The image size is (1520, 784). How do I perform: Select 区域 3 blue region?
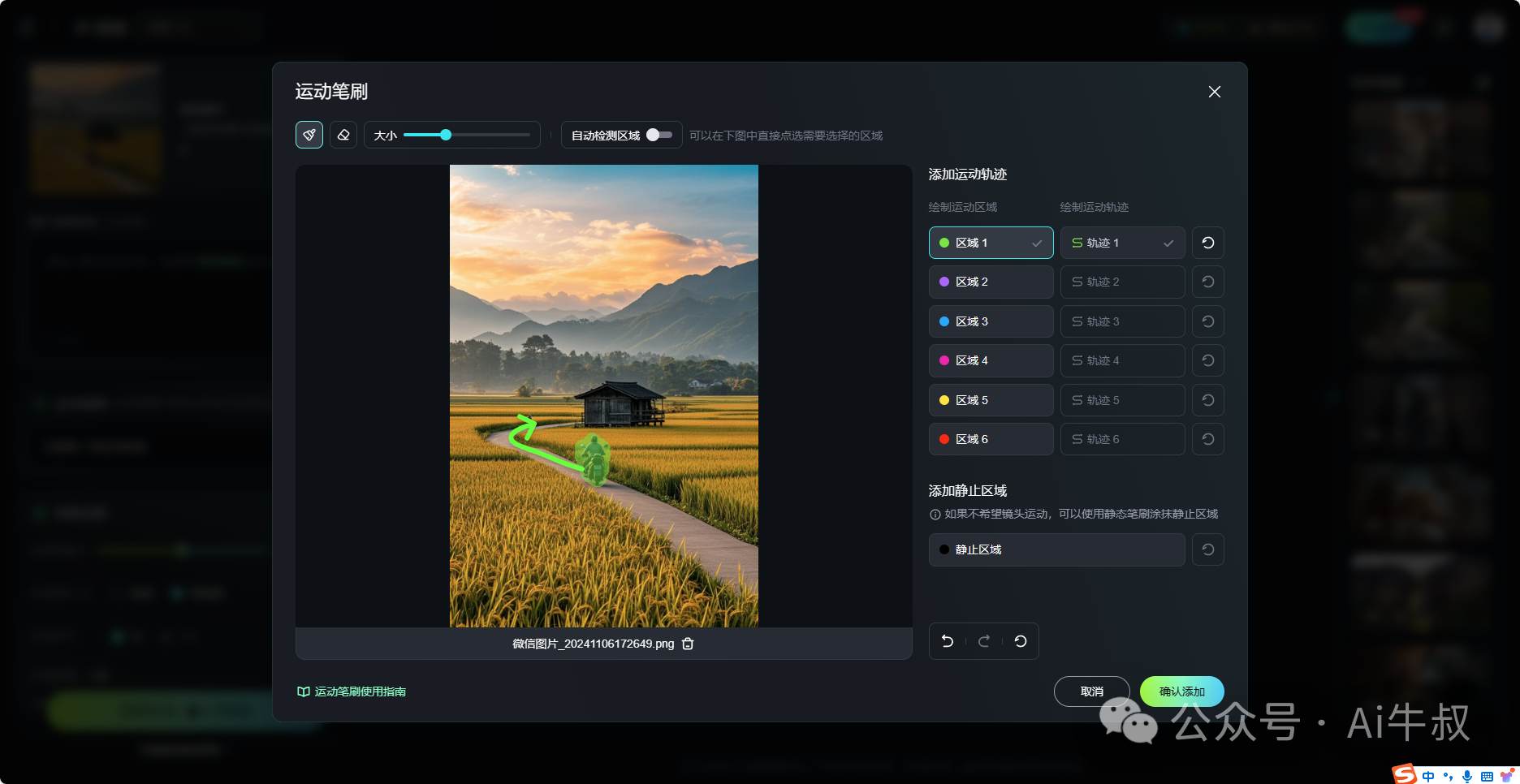pos(991,321)
